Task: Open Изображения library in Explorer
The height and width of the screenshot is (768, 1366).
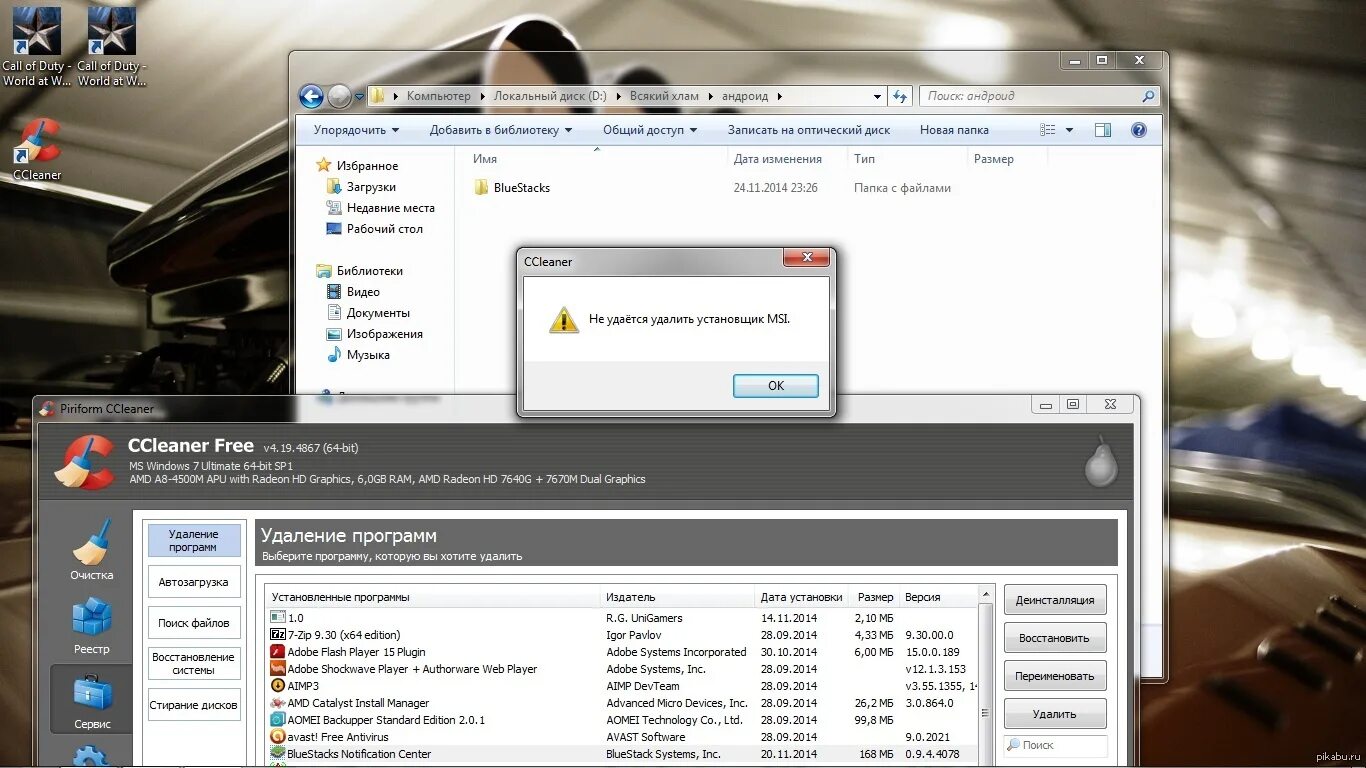Action: click(375, 334)
